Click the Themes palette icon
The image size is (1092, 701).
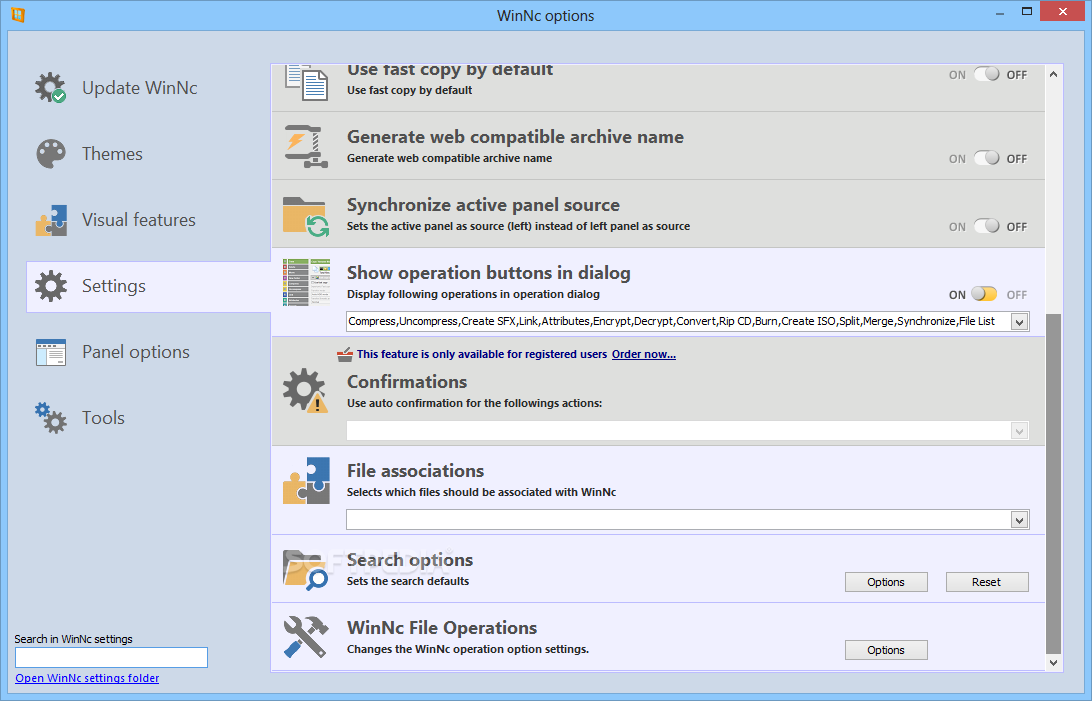[51, 154]
